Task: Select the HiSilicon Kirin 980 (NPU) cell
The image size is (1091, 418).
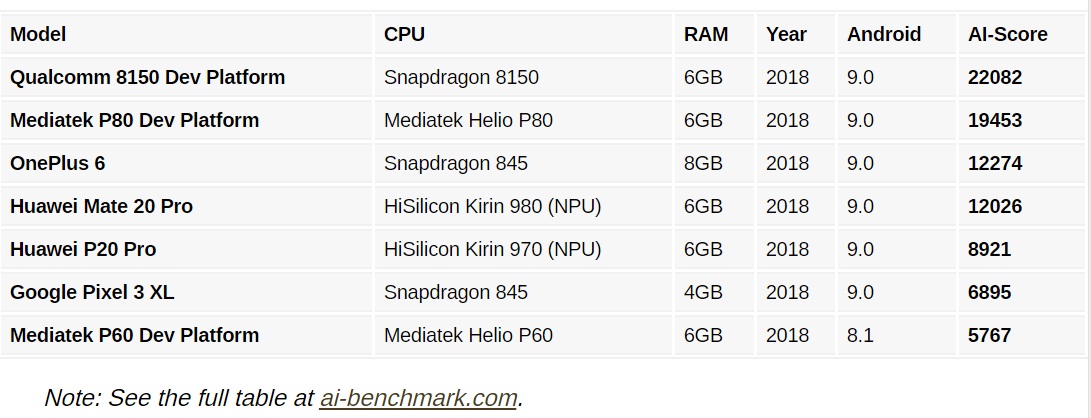Action: tap(492, 206)
